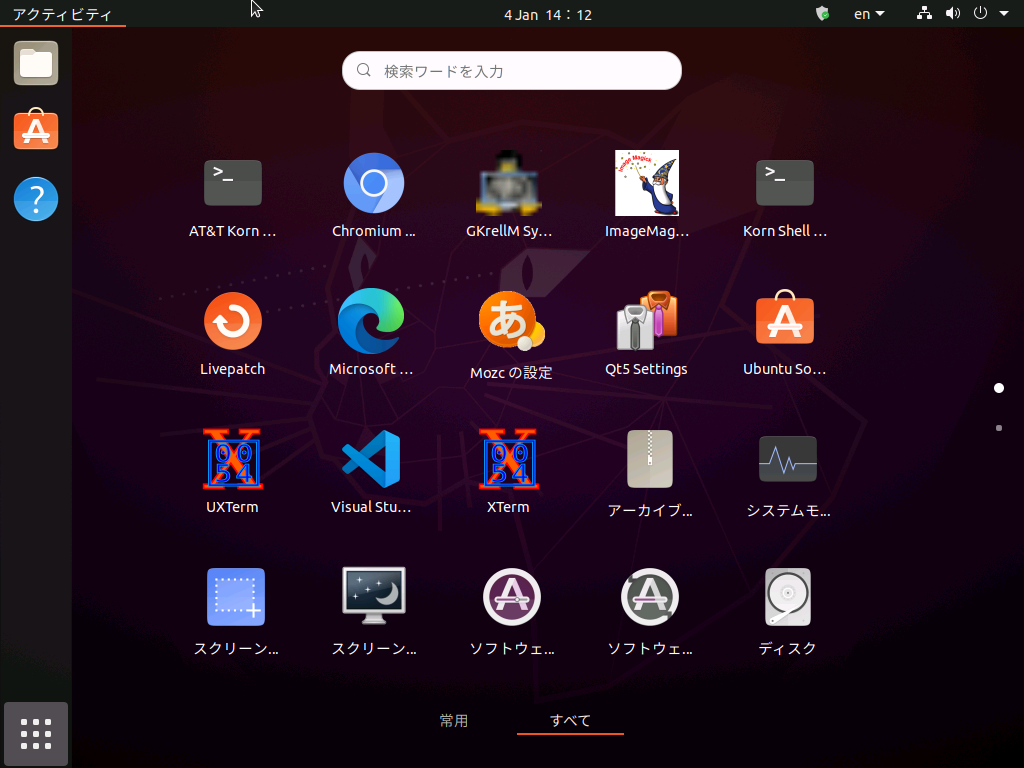The height and width of the screenshot is (768, 1024).
Task: Go to the second app page dot
Action: pyautogui.click(x=999, y=428)
